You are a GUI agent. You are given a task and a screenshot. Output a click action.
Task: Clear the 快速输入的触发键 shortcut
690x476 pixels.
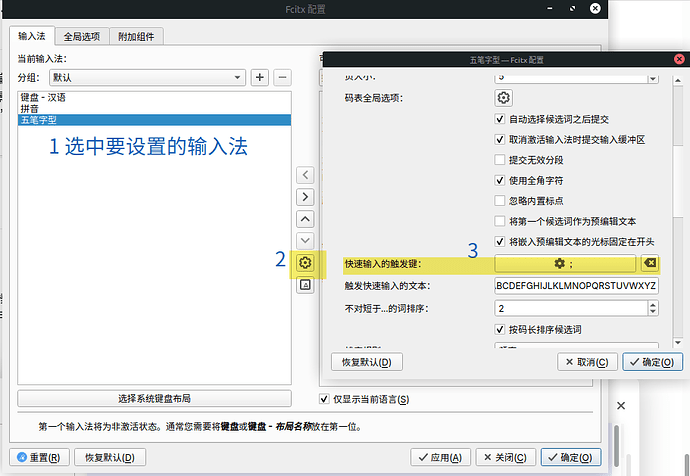click(650, 263)
